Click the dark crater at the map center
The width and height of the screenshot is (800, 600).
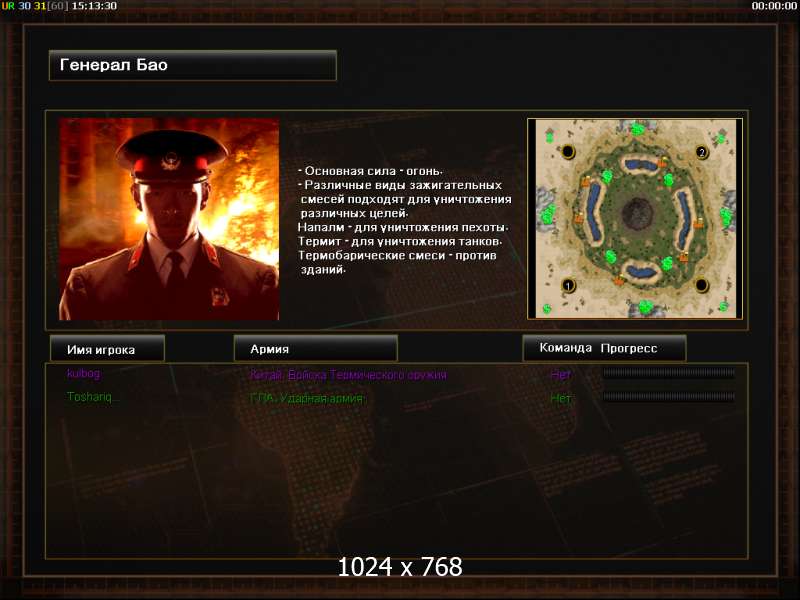point(637,213)
